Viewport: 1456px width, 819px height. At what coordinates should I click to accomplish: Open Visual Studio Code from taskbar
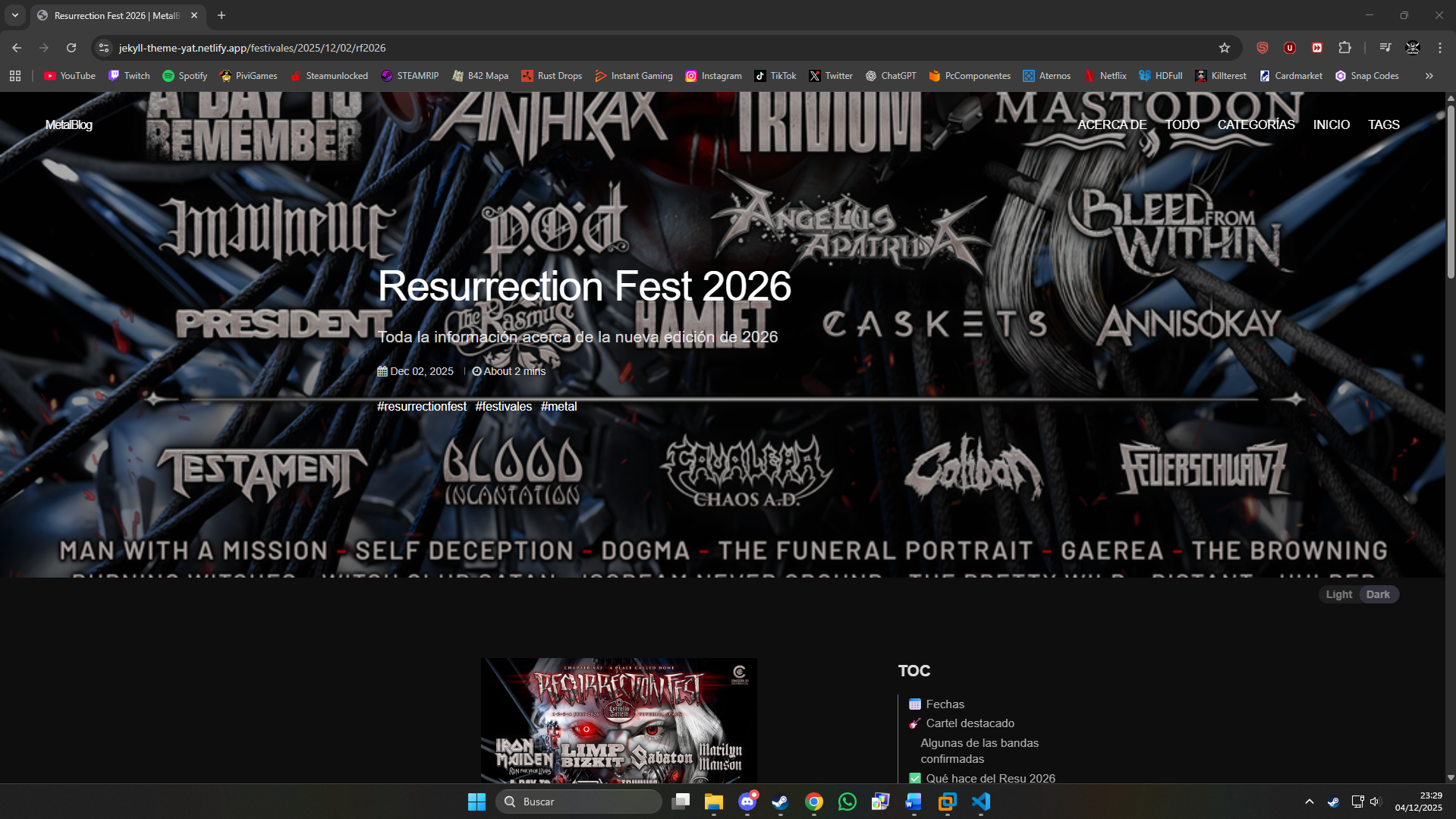point(981,802)
